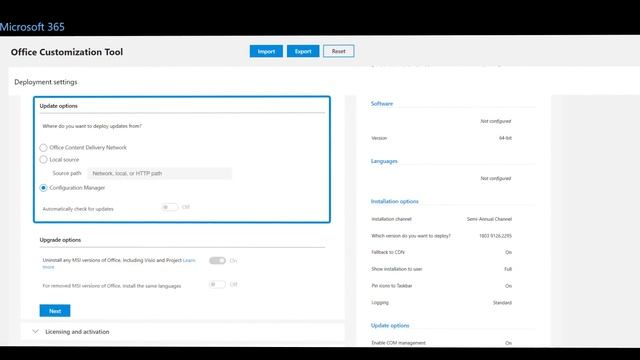
Task: Click the 64-bit version value
Action: coord(505,138)
